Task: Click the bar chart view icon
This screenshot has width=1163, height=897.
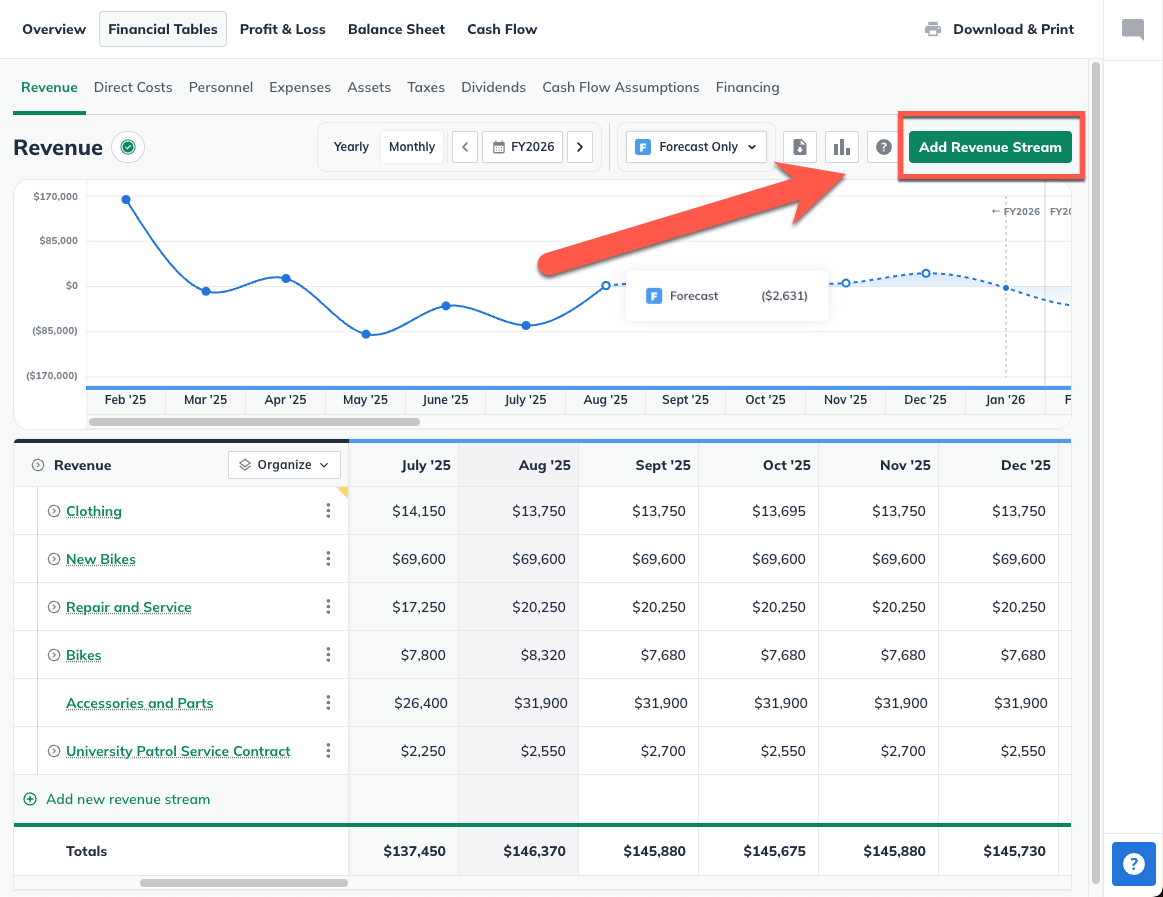Action: (x=842, y=146)
